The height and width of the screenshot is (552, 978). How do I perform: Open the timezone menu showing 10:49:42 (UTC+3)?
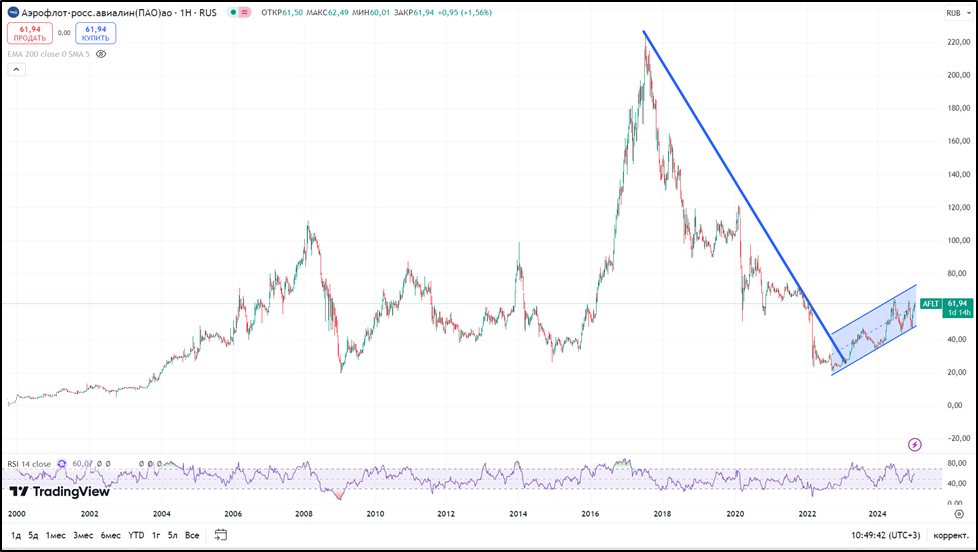click(885, 535)
